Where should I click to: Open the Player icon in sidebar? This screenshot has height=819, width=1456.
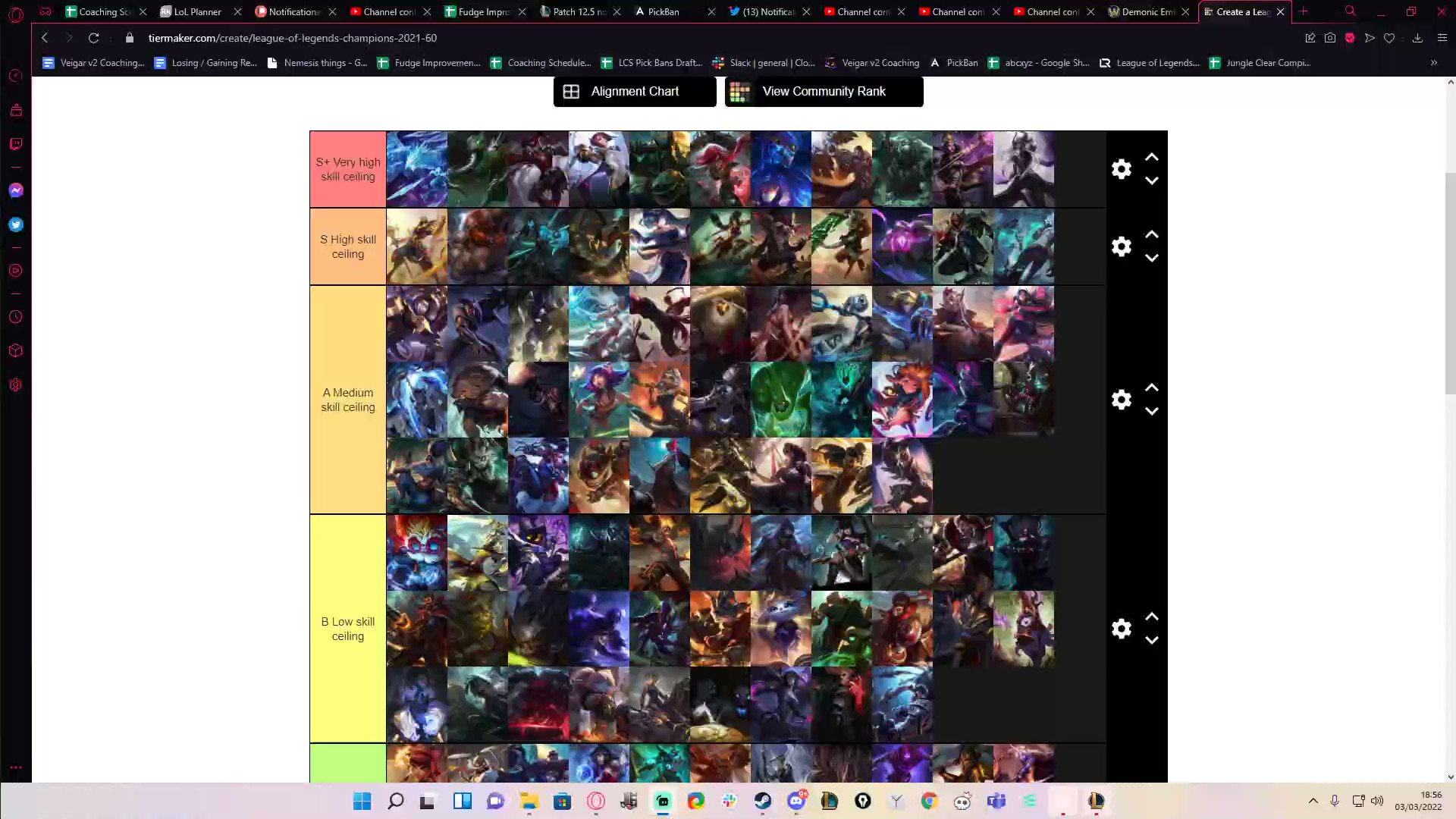(x=16, y=271)
